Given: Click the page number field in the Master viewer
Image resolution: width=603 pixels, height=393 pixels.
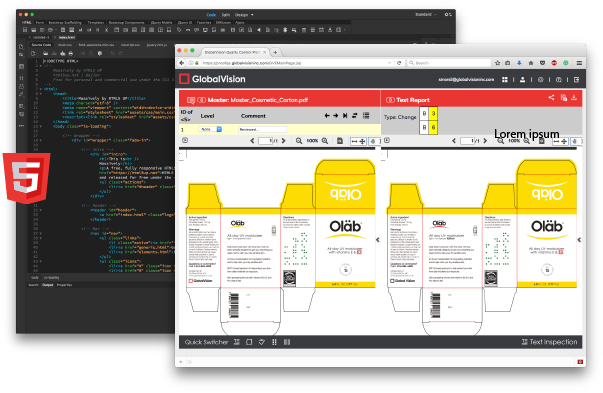Looking at the screenshot, I should point(266,141).
